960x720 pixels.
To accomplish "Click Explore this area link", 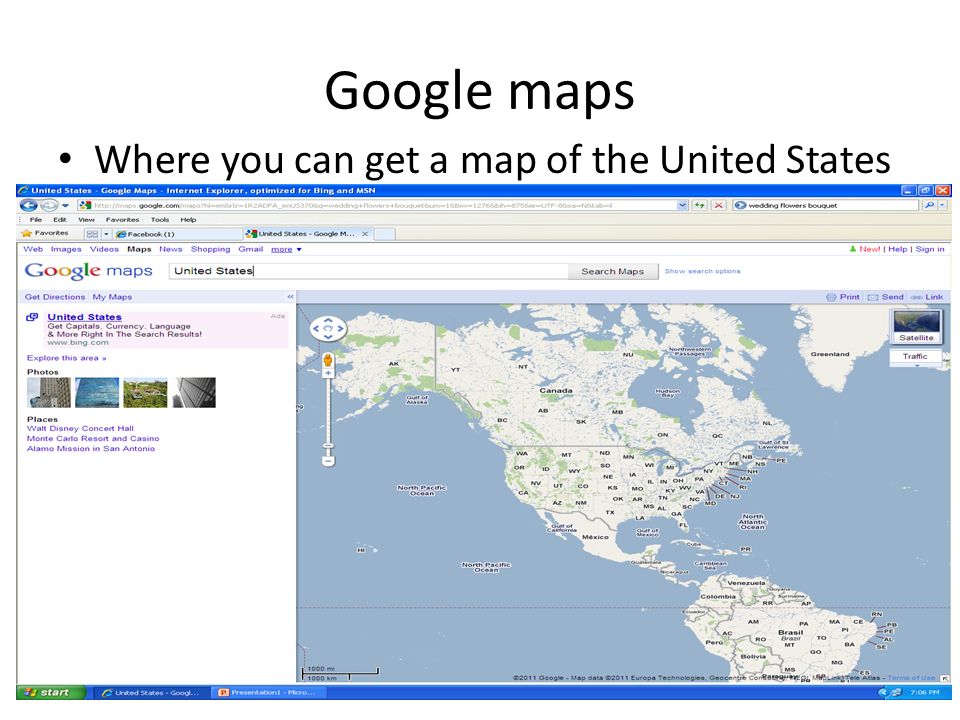I will tap(67, 358).
